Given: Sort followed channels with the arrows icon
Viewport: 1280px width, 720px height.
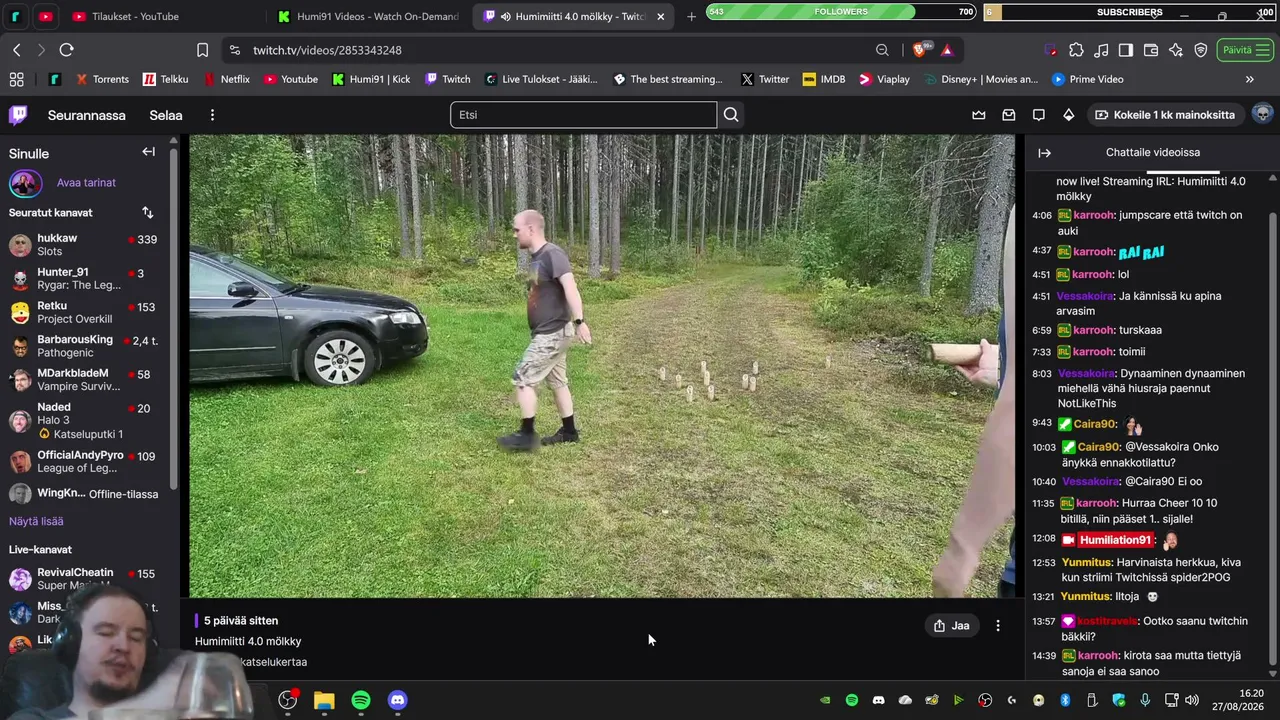Looking at the screenshot, I should pyautogui.click(x=148, y=212).
